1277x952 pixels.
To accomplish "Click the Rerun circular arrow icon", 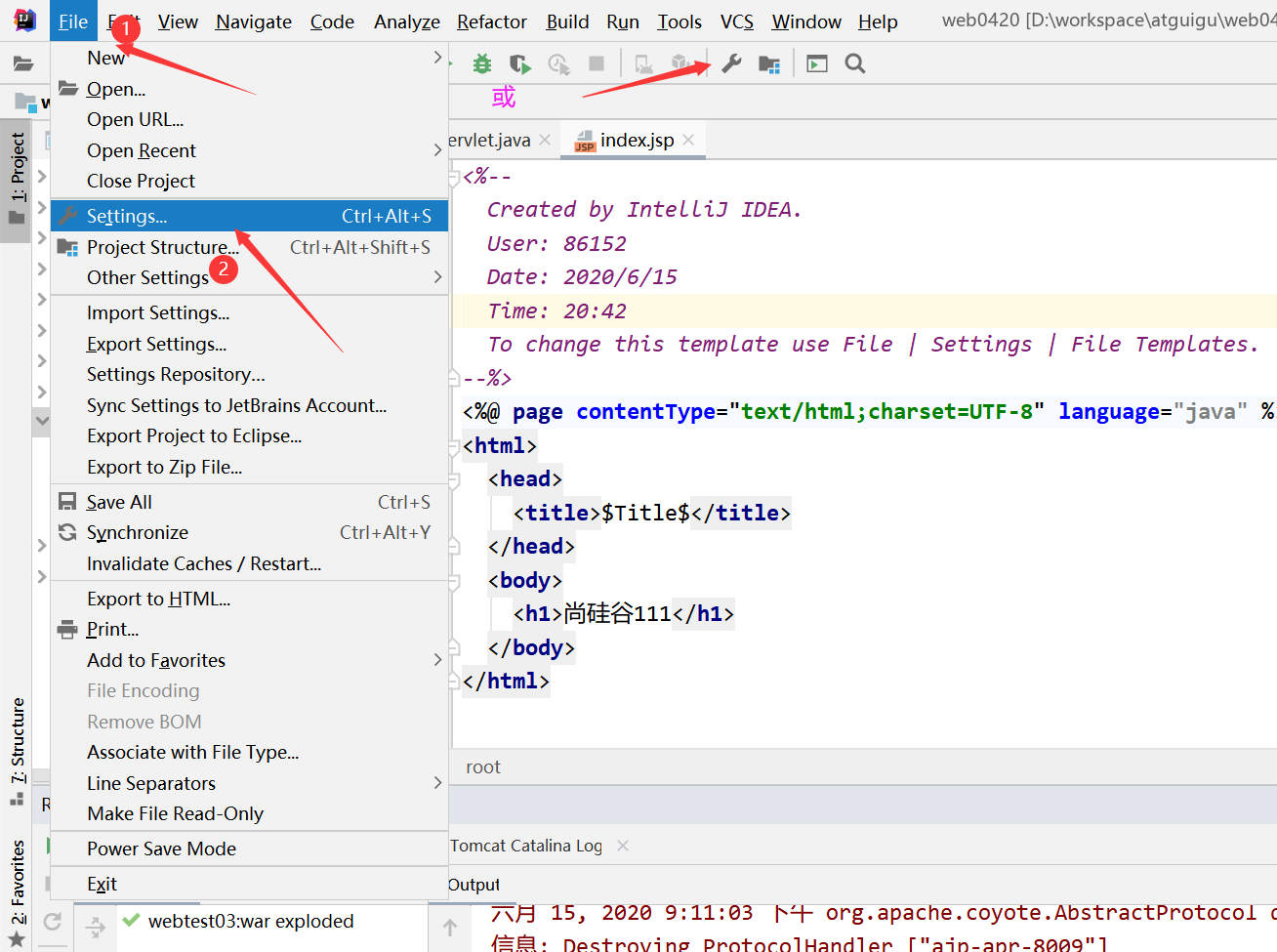I will (x=53, y=921).
